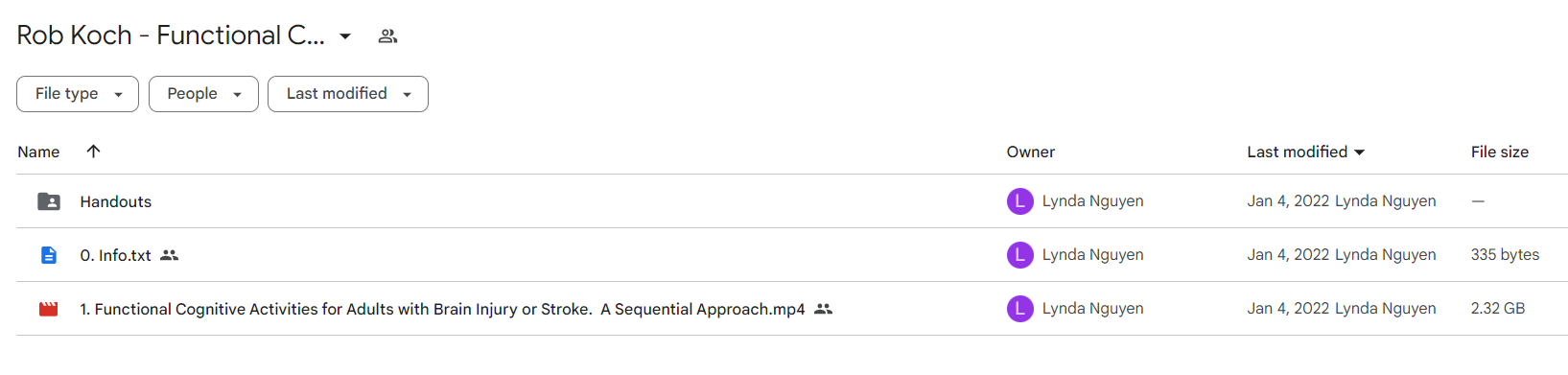Click the File size column header
The image size is (1568, 375).
pyautogui.click(x=1500, y=152)
